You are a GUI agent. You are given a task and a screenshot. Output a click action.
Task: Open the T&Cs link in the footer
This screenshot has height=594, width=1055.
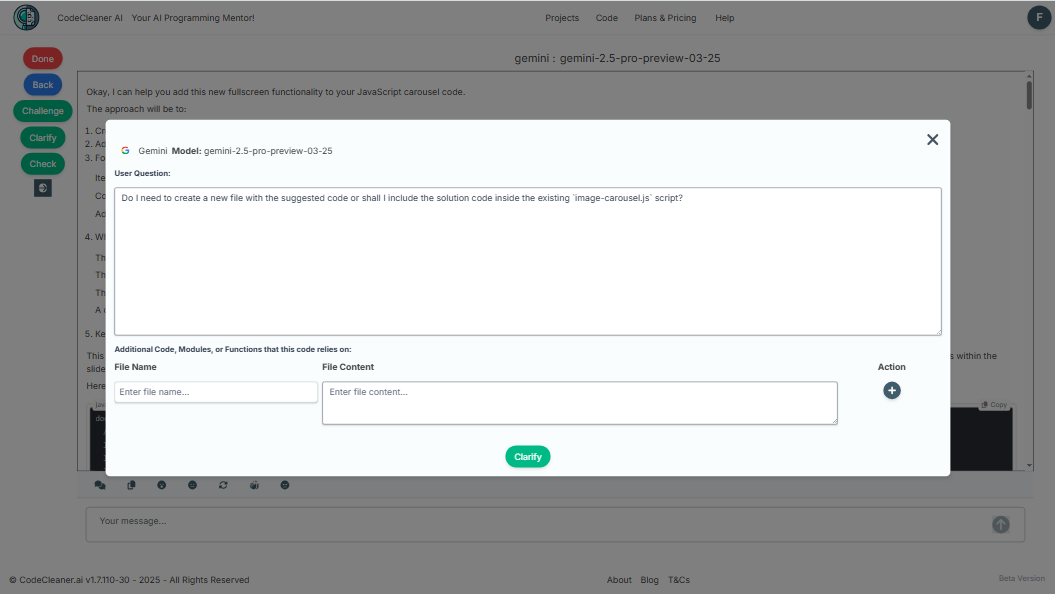tap(678, 580)
